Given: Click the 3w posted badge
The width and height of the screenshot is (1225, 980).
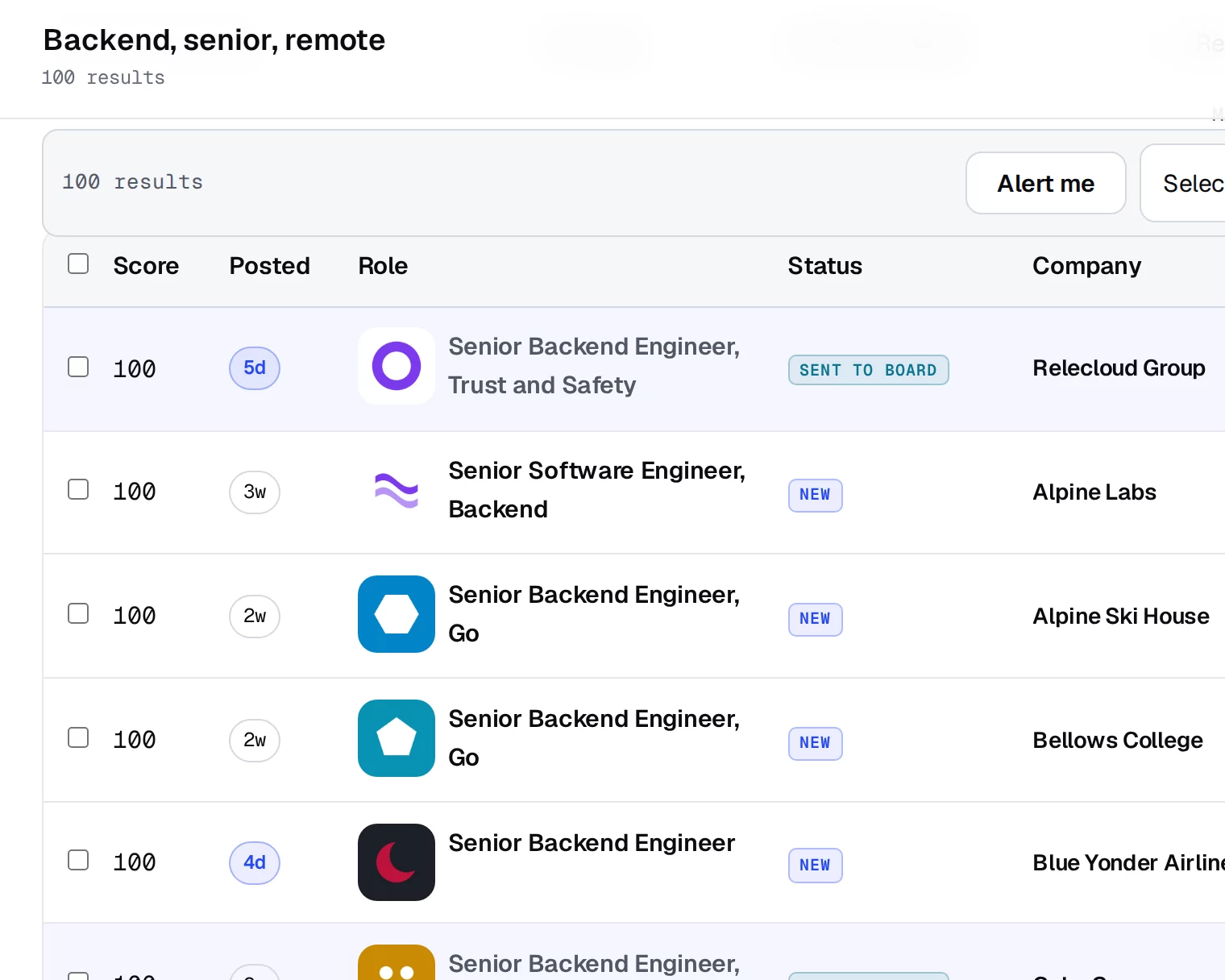Looking at the screenshot, I should click(255, 492).
